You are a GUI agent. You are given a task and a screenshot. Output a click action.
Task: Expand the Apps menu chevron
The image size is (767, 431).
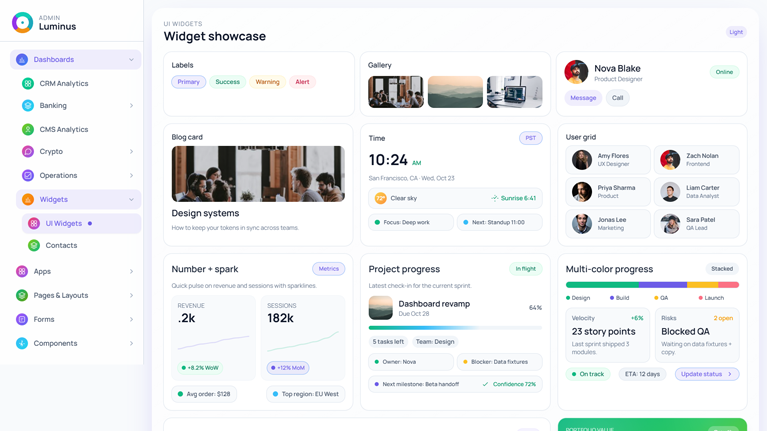(131, 271)
